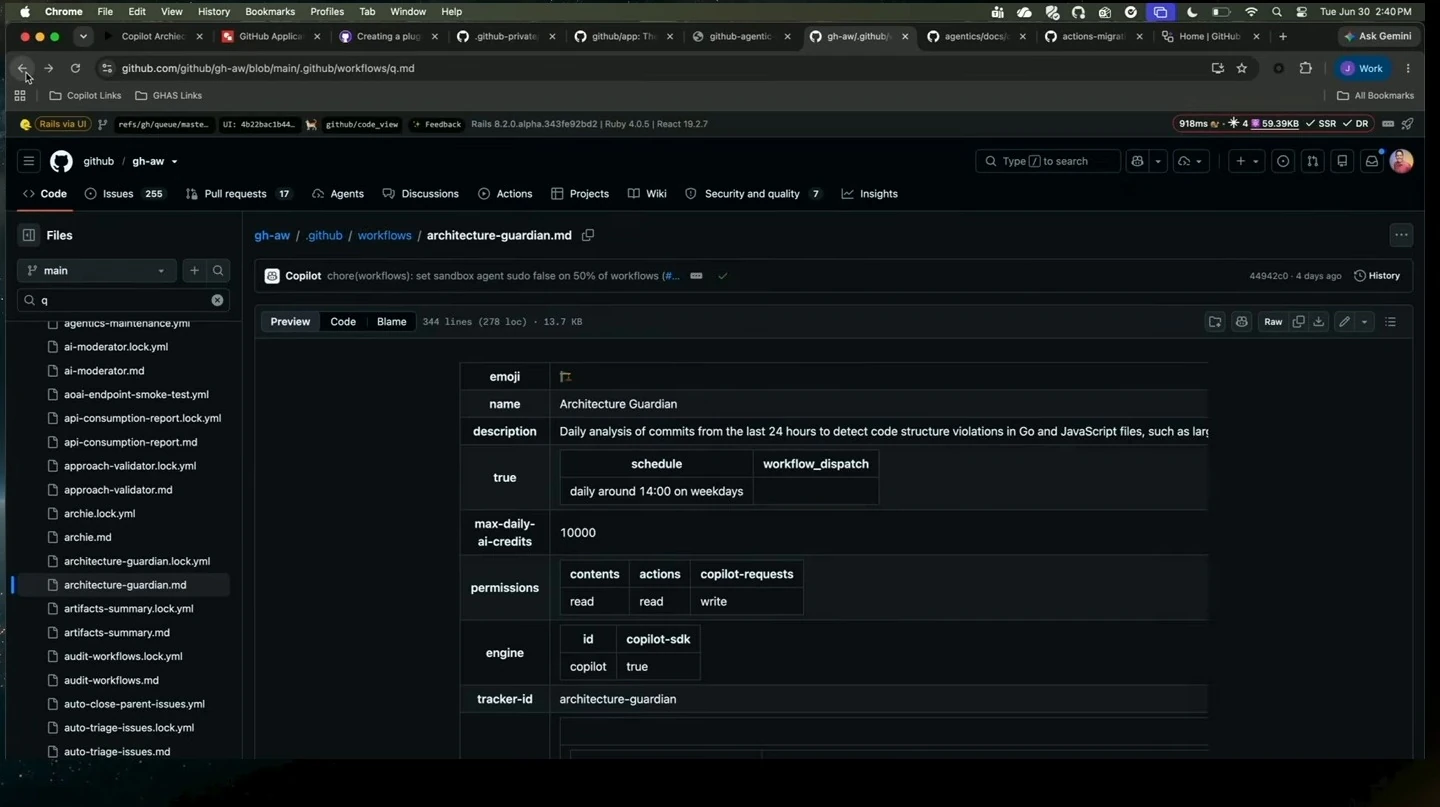
Task: Open pull requests icon in GitHub header
Action: pyautogui.click(x=1312, y=161)
